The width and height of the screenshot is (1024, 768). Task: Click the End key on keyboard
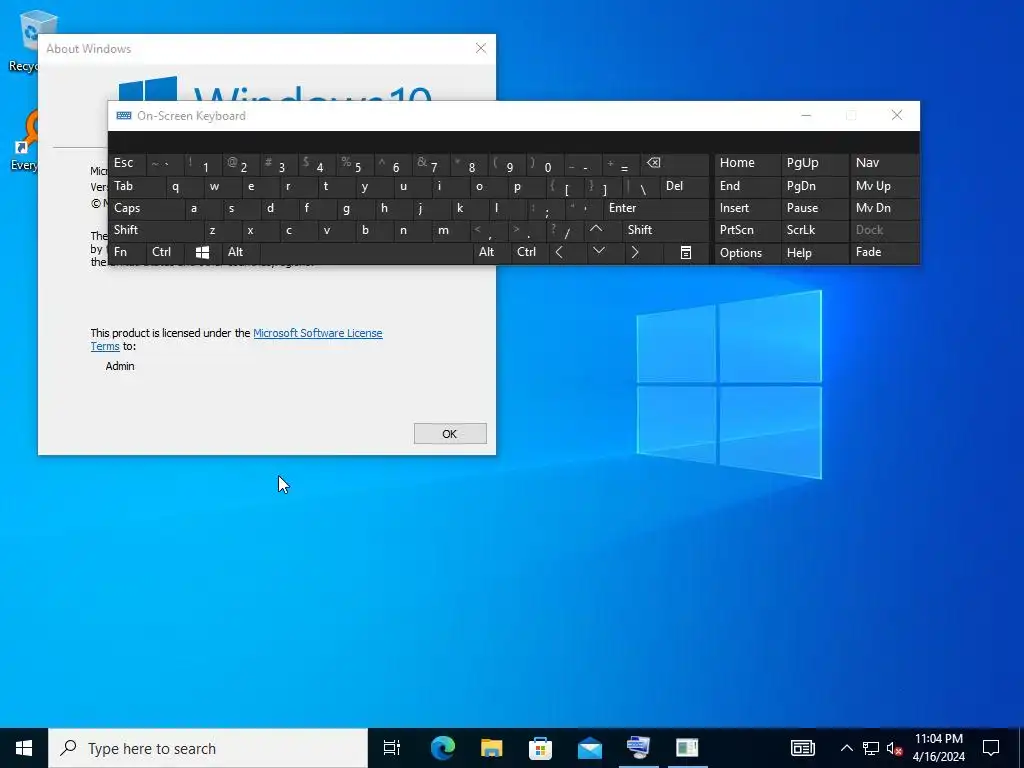click(748, 186)
